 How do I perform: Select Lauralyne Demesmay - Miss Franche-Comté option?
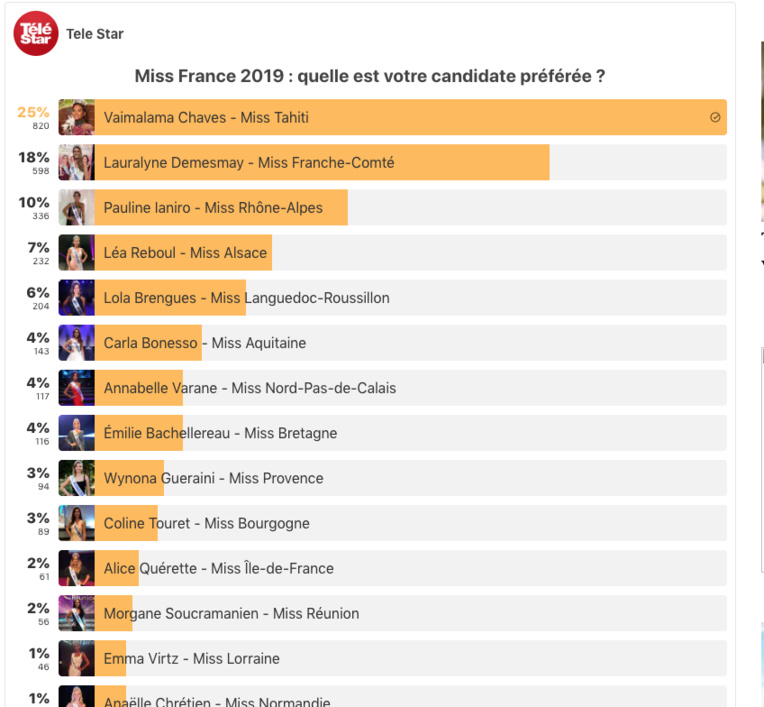(x=400, y=162)
